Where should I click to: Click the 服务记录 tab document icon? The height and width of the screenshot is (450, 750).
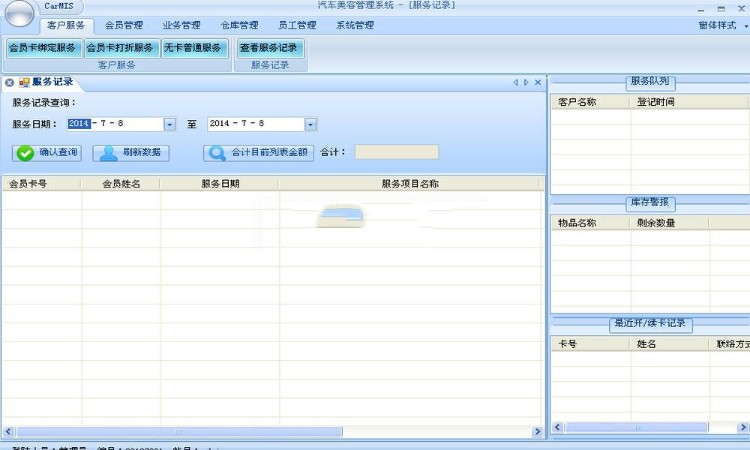pos(24,83)
